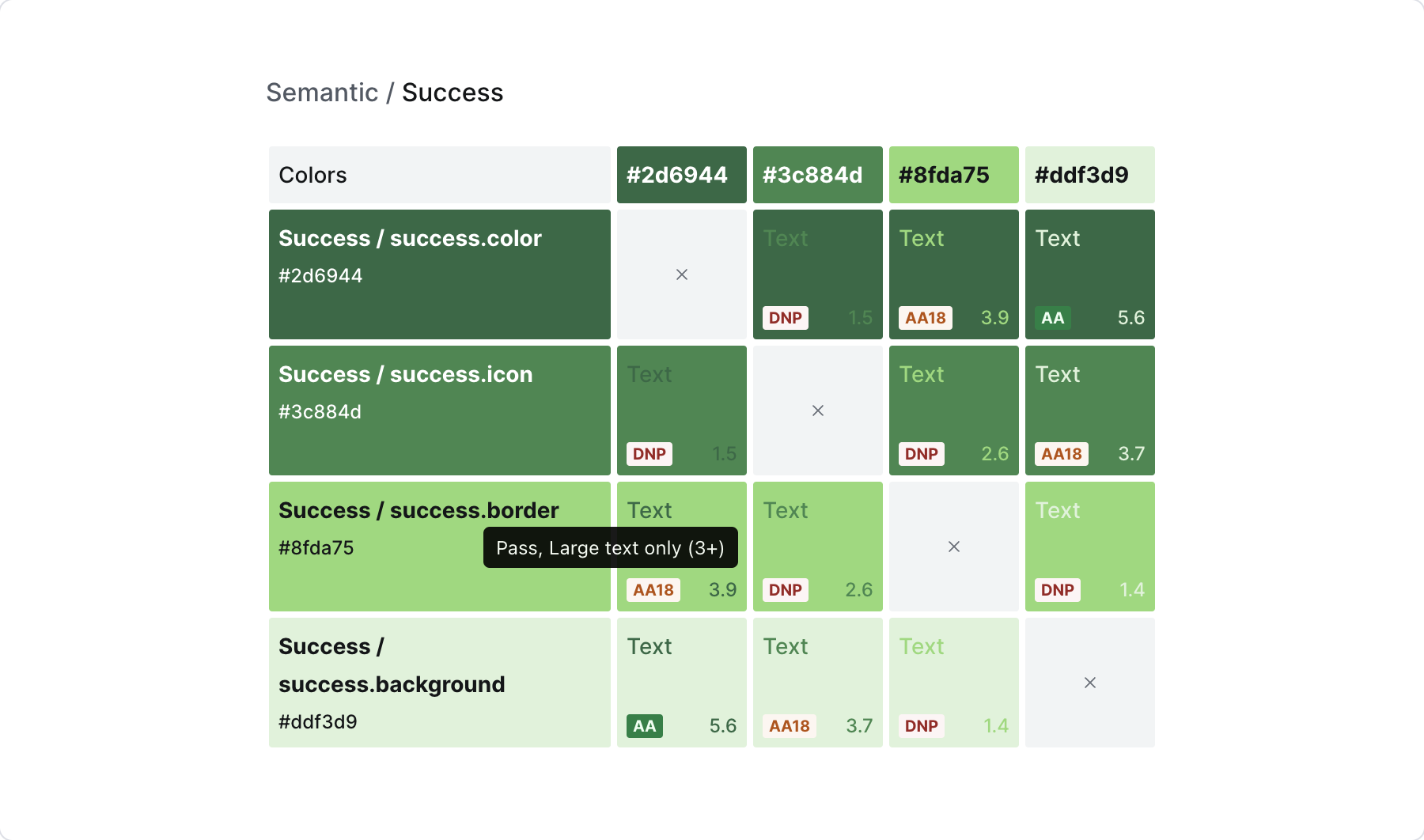Select the #ddf3d9 column header
Viewport: 1424px width, 840px height.
point(1089,175)
